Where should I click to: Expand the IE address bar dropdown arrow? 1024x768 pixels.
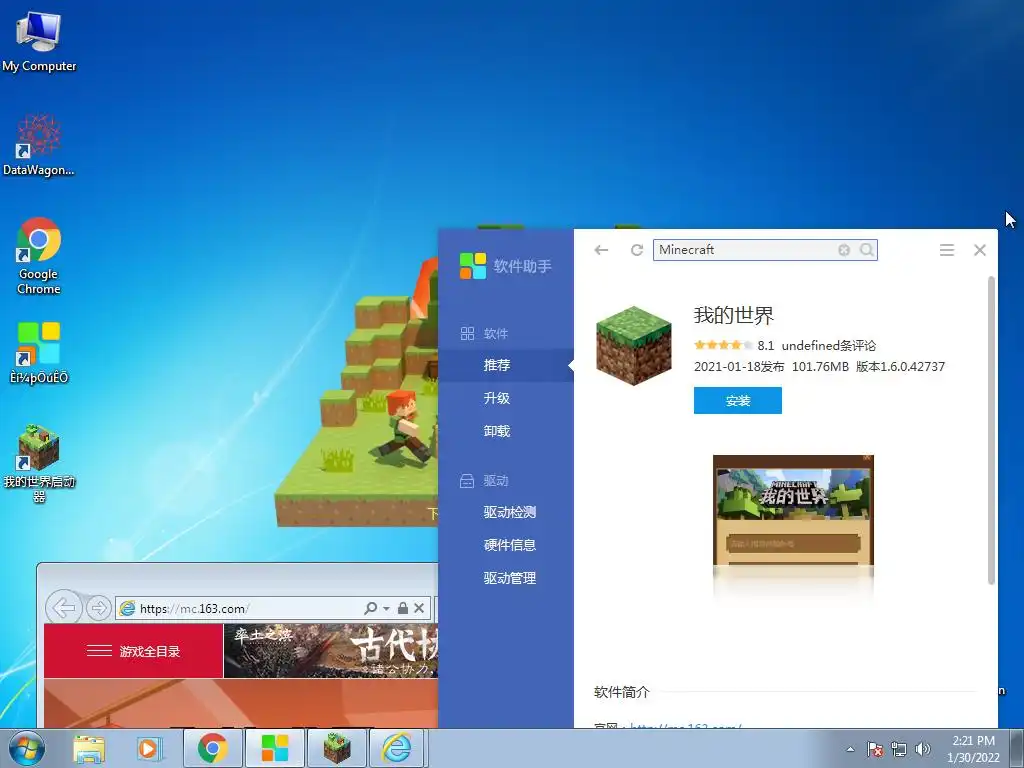point(386,609)
